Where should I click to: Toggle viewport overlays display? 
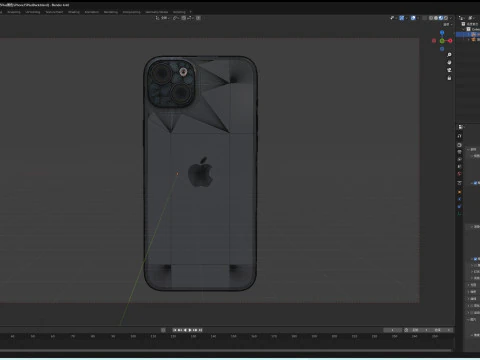[x=413, y=18]
